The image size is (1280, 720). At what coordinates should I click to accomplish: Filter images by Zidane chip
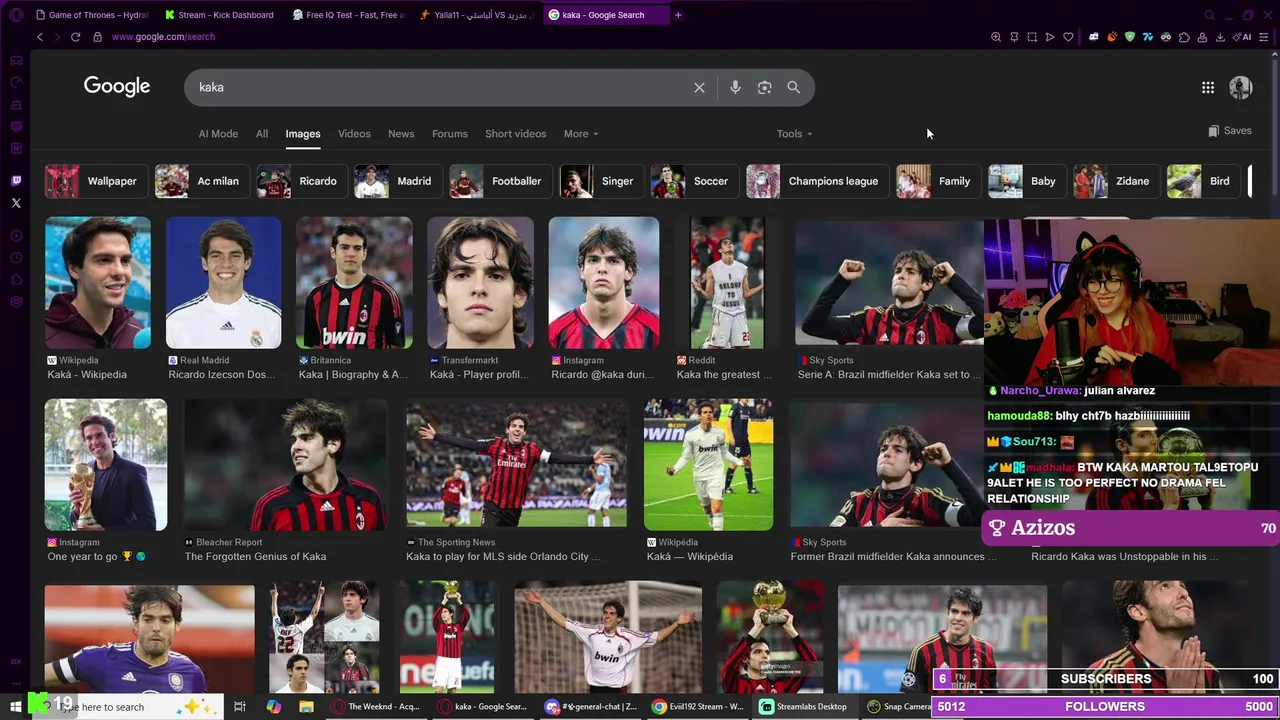(1116, 181)
